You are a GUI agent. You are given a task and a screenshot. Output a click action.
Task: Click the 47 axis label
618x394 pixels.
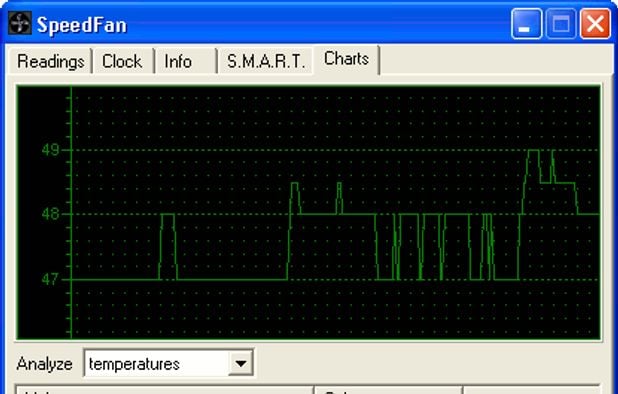tap(51, 280)
